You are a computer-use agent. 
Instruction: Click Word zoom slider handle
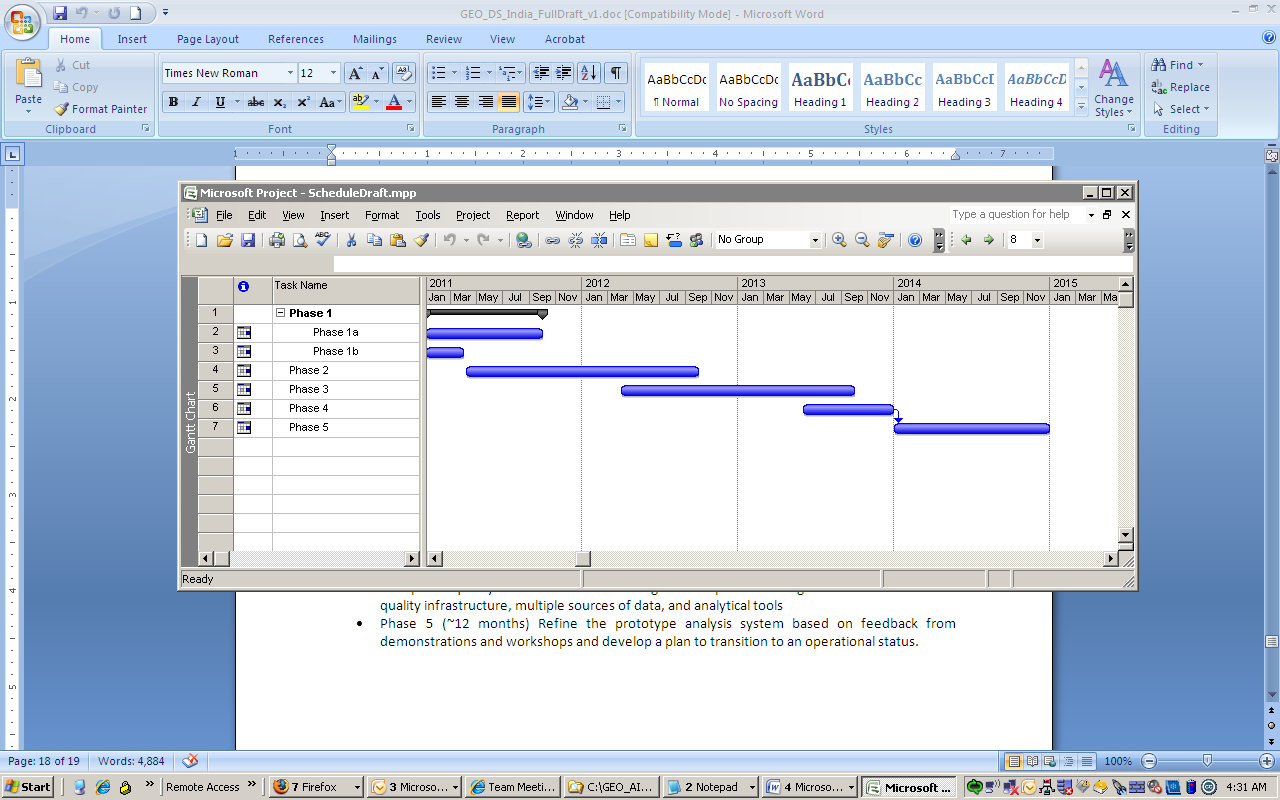pyautogui.click(x=1207, y=761)
